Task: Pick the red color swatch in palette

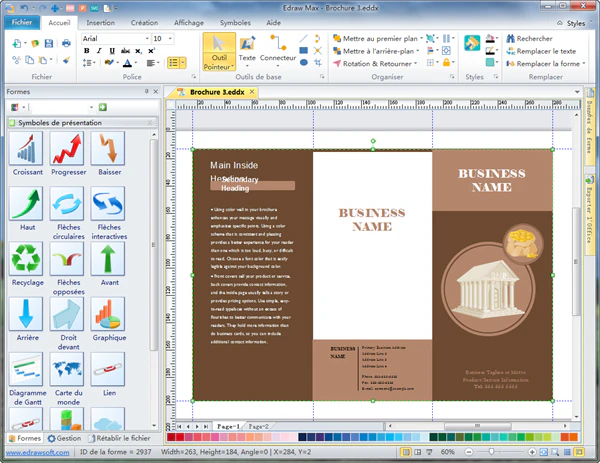Action: point(180,437)
